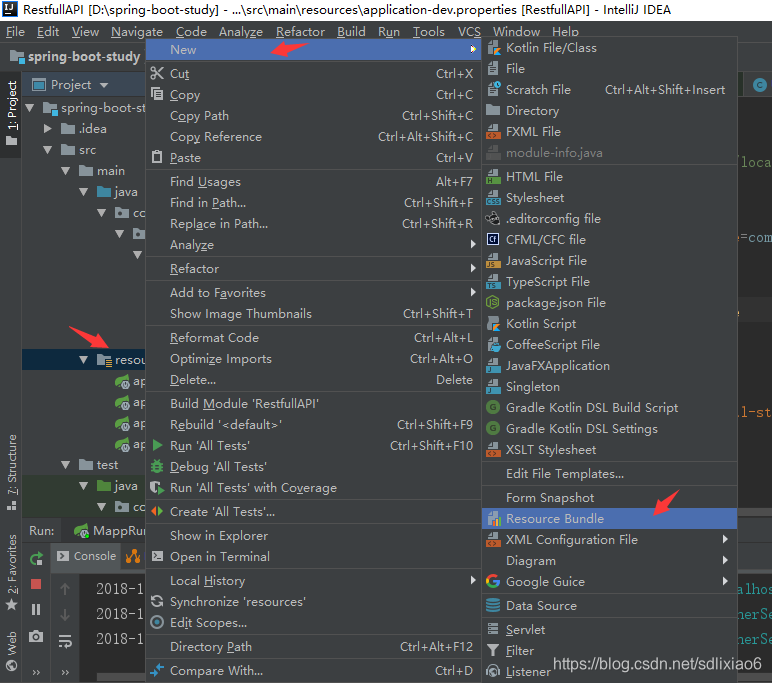
Task: Click the rerun icon in Run panel
Action: [x=36, y=559]
